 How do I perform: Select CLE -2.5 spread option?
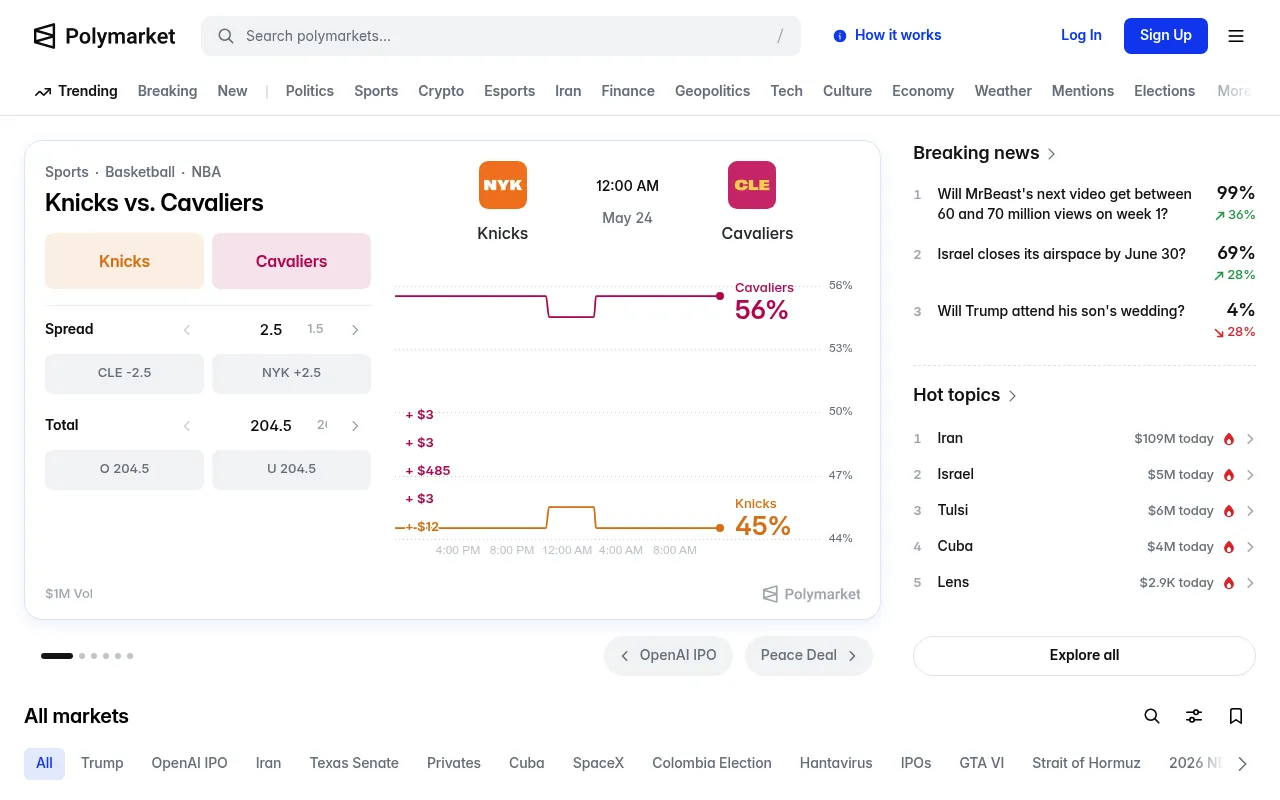[124, 373]
